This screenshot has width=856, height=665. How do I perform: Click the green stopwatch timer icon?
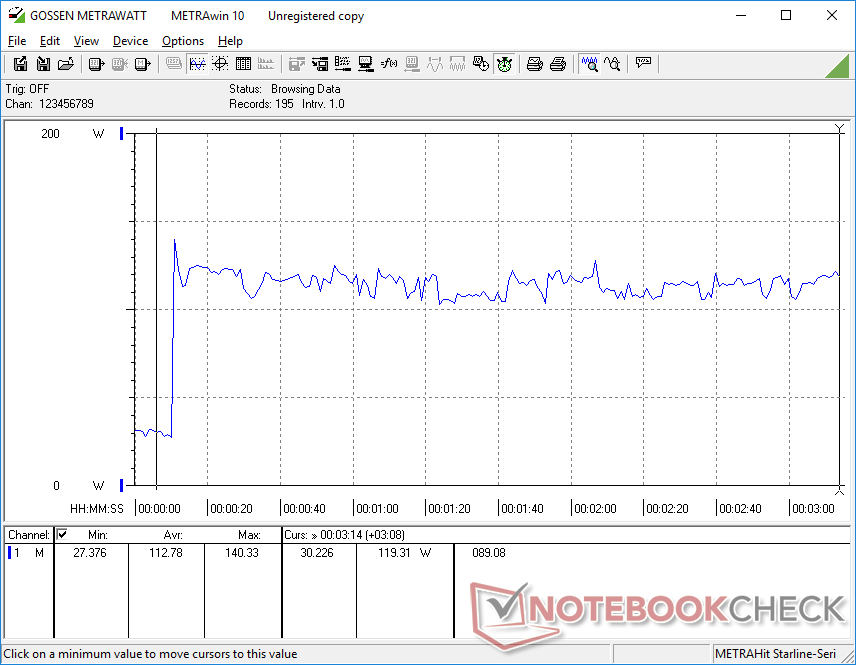pyautogui.click(x=504, y=64)
